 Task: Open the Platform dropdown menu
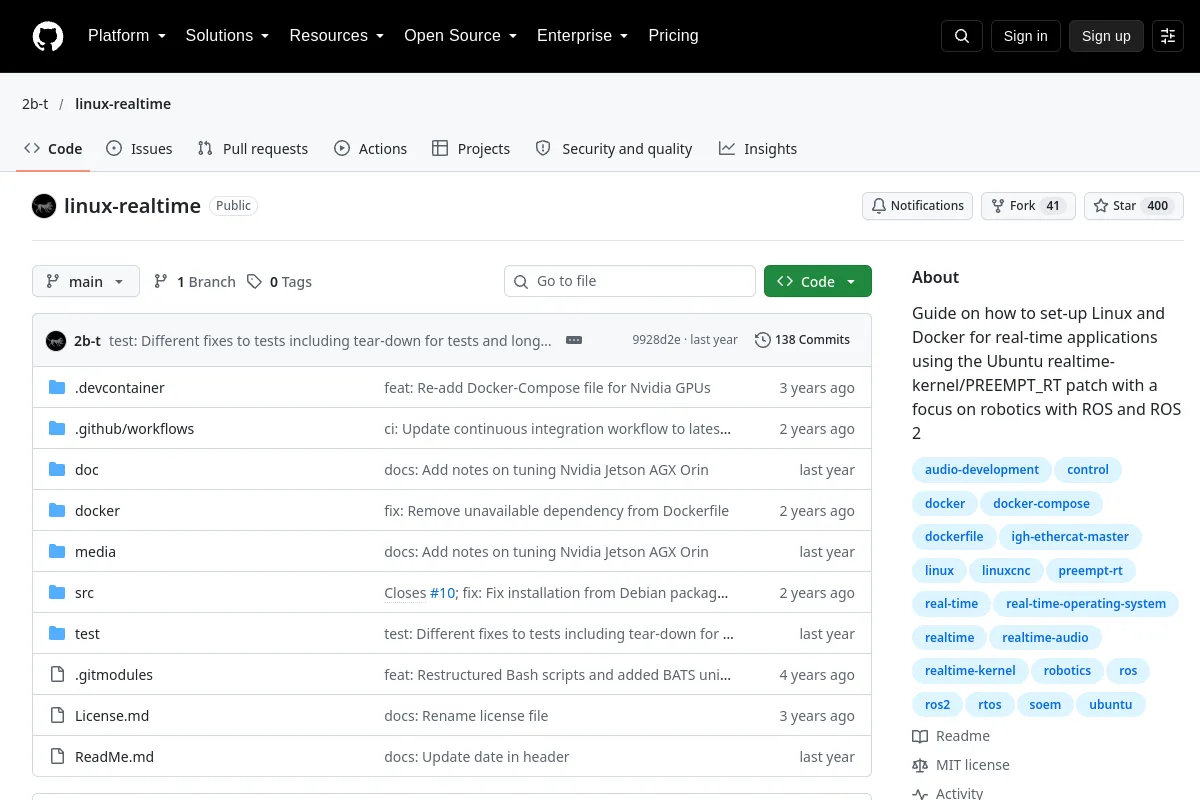click(127, 36)
